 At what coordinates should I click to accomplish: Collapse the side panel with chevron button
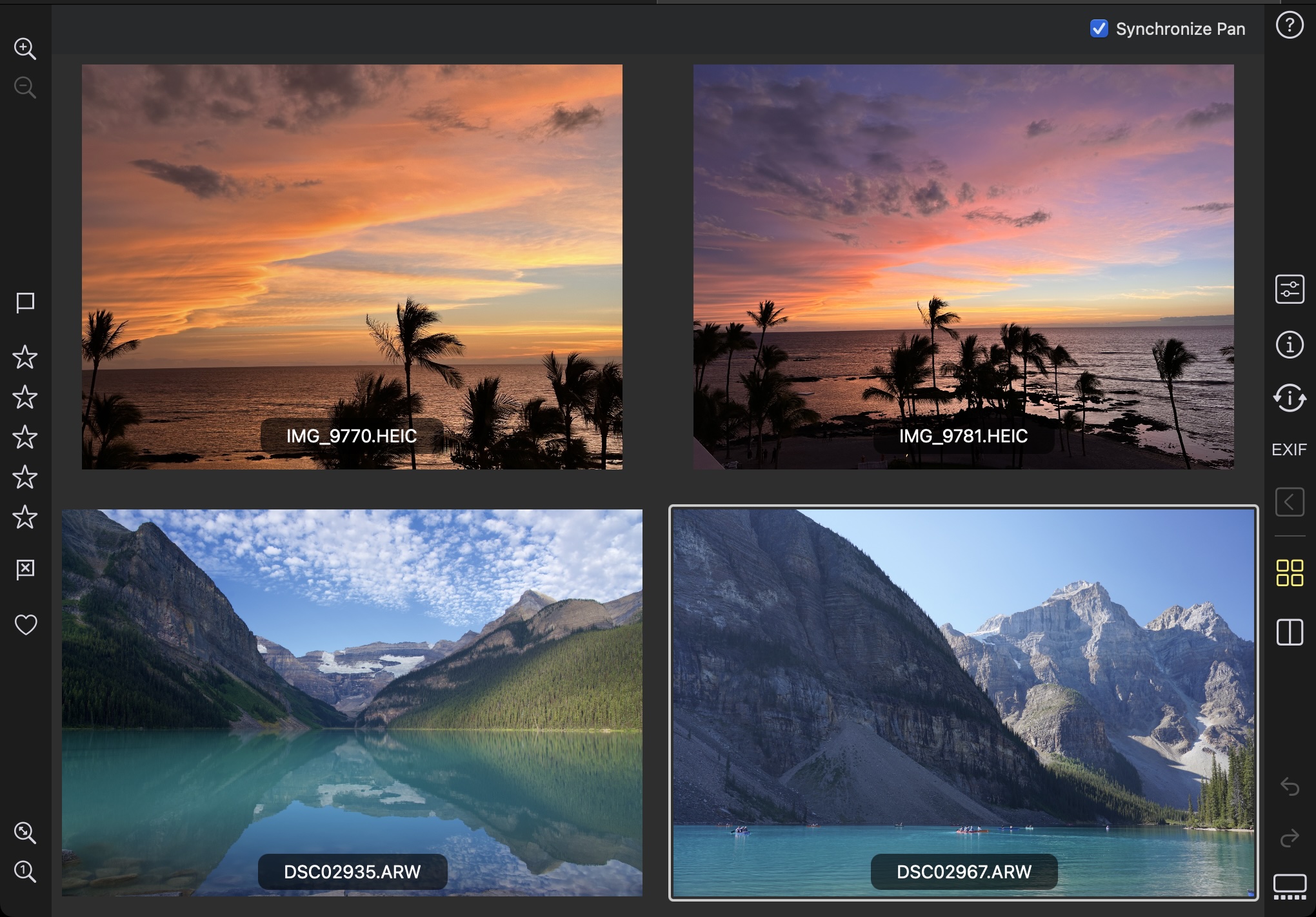click(x=1289, y=502)
